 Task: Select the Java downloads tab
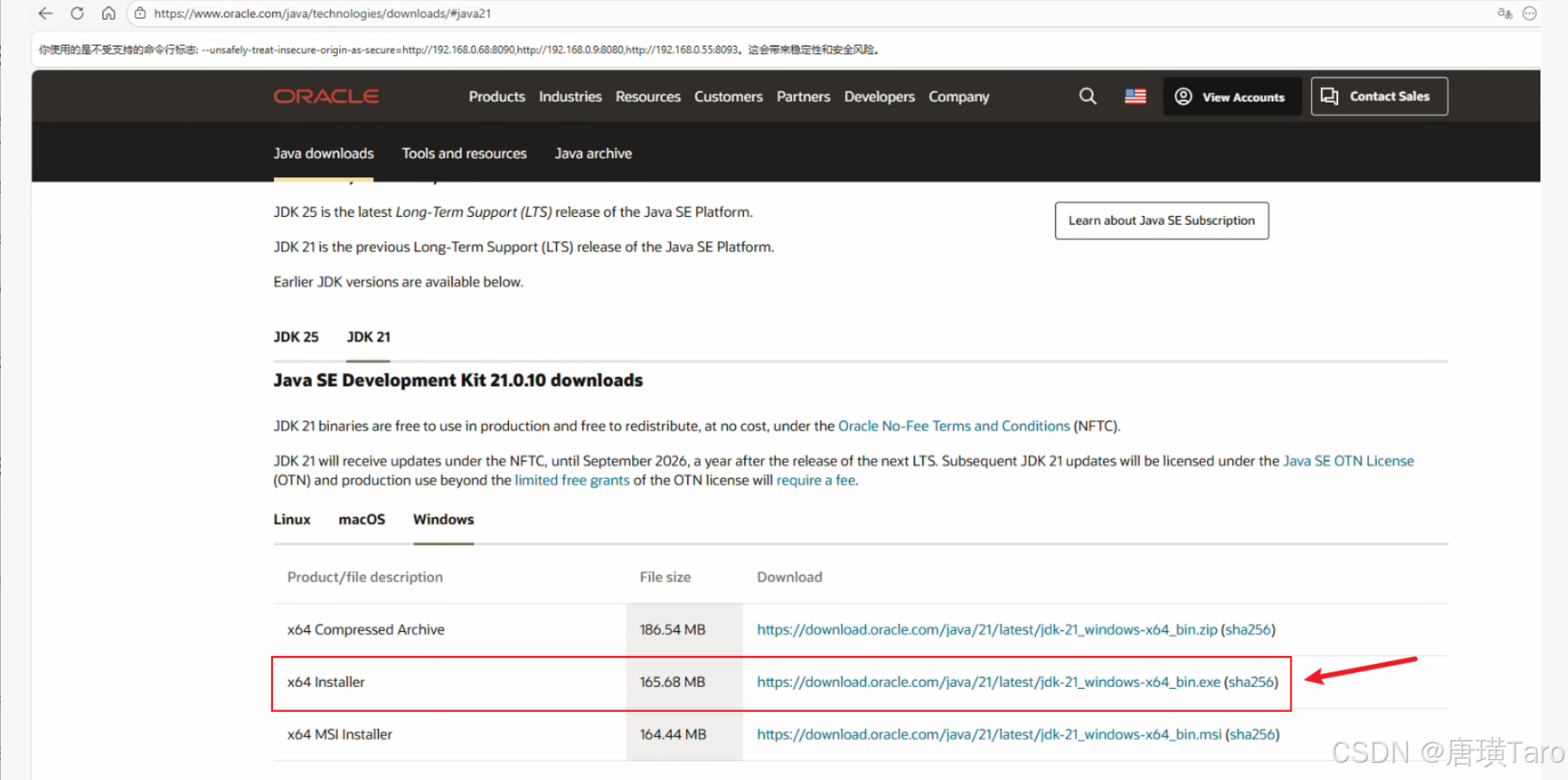click(x=324, y=153)
